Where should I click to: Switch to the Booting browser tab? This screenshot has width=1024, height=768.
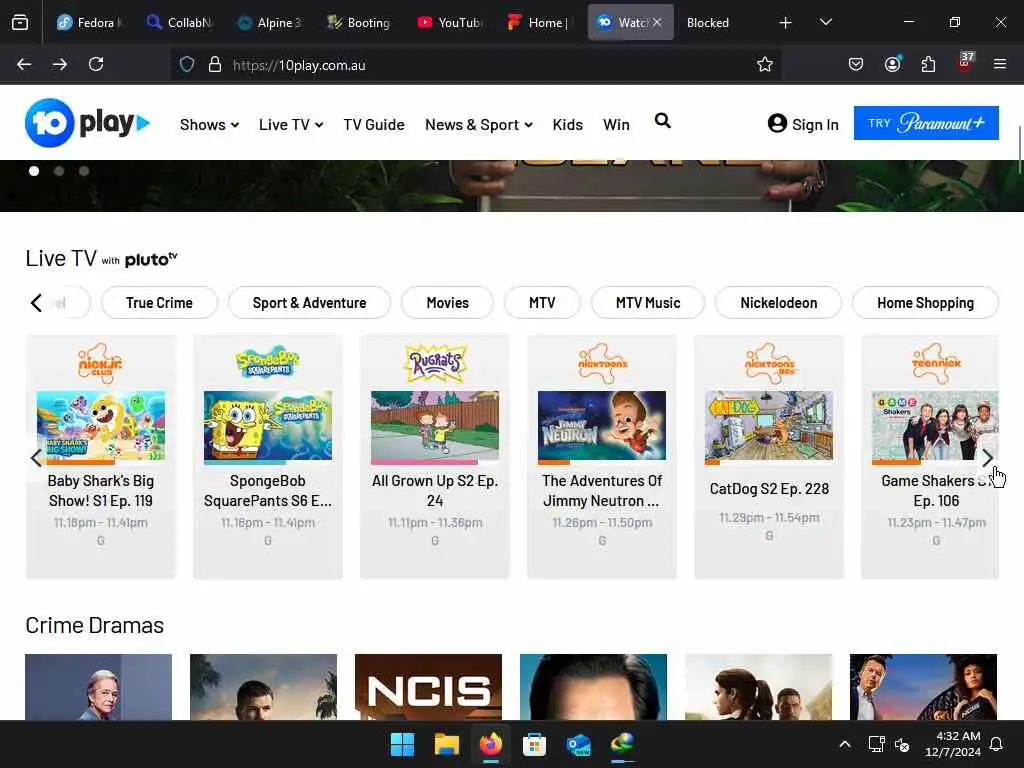[359, 23]
